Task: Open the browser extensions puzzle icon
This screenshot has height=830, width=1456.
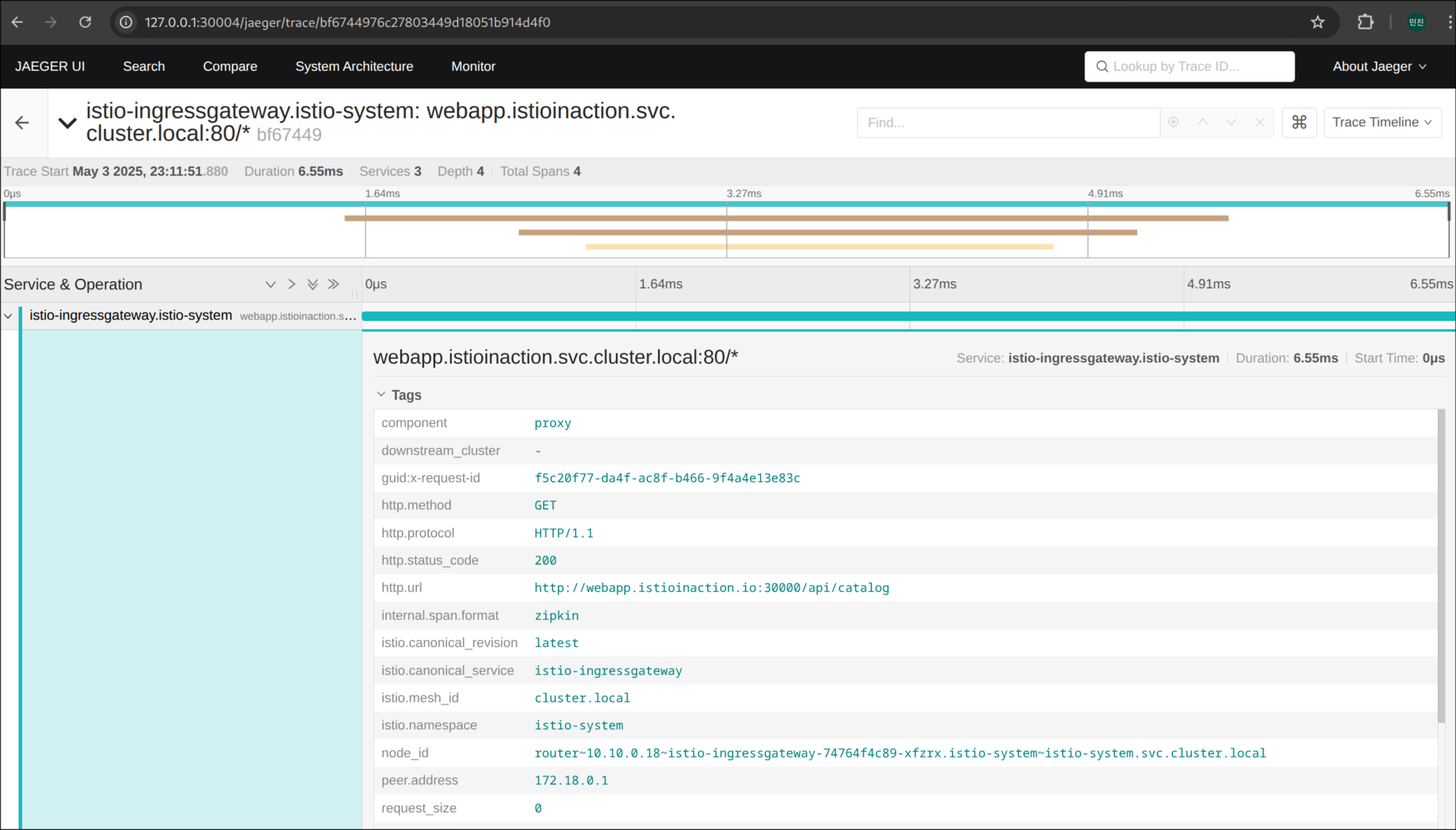Action: (1365, 22)
